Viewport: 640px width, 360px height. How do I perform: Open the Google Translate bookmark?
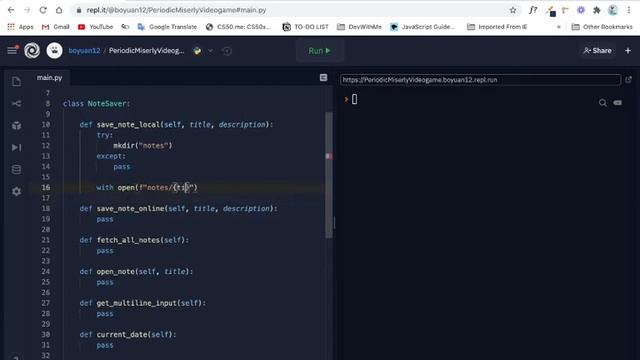click(167, 27)
